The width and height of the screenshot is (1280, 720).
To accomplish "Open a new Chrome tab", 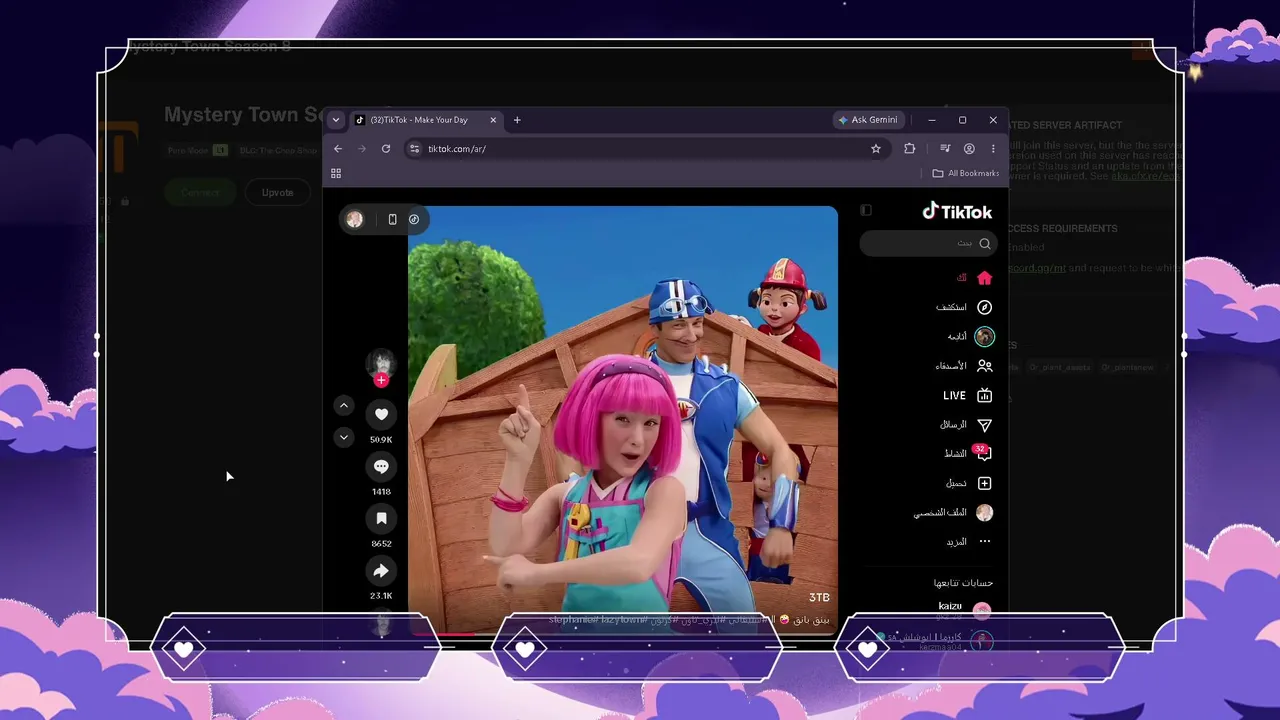I will click(517, 120).
